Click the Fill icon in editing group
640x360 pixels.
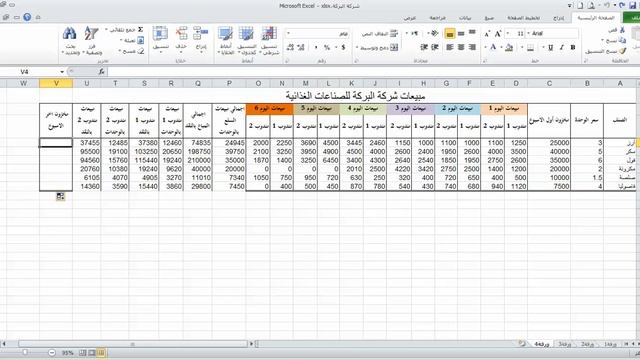140,40
